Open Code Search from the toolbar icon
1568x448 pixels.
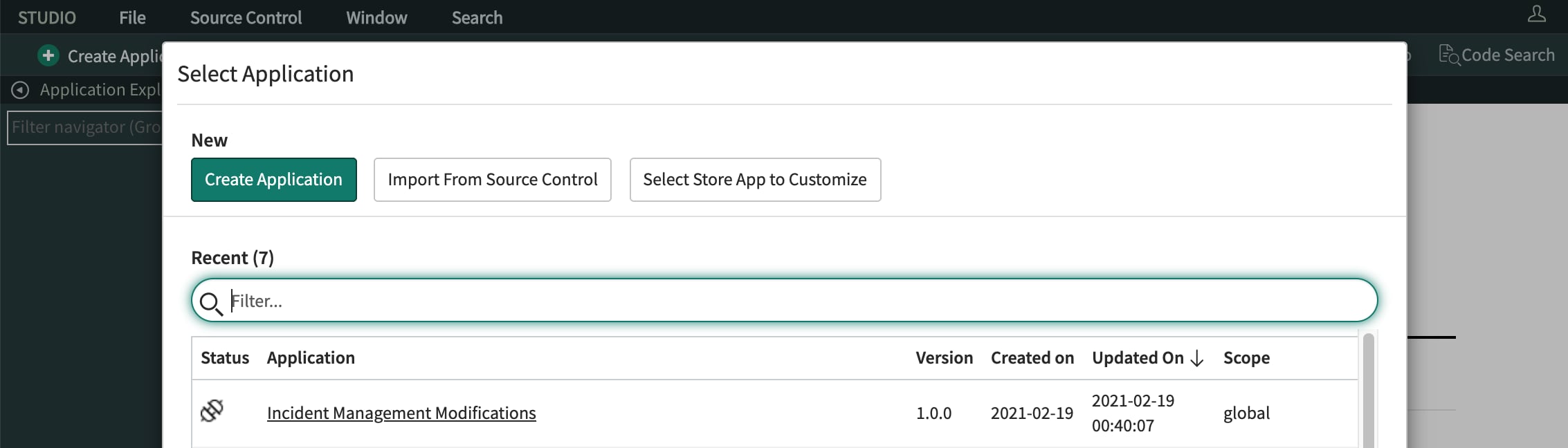coord(1449,55)
